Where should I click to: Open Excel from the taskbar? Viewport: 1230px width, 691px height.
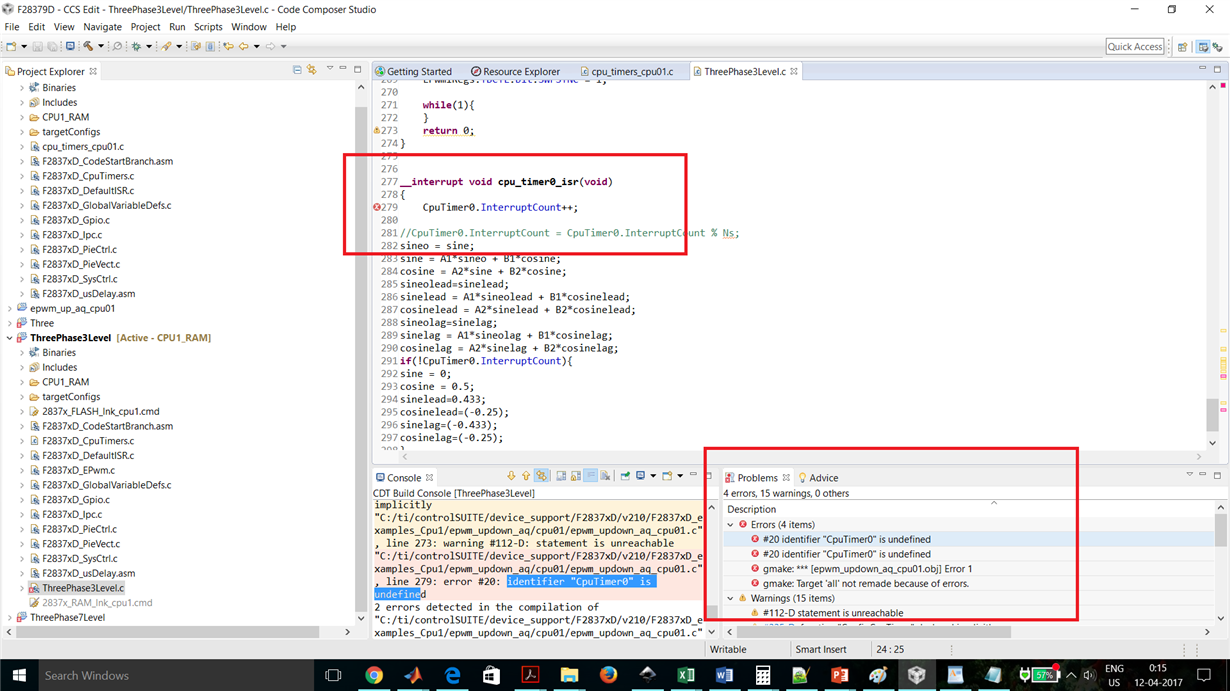685,675
